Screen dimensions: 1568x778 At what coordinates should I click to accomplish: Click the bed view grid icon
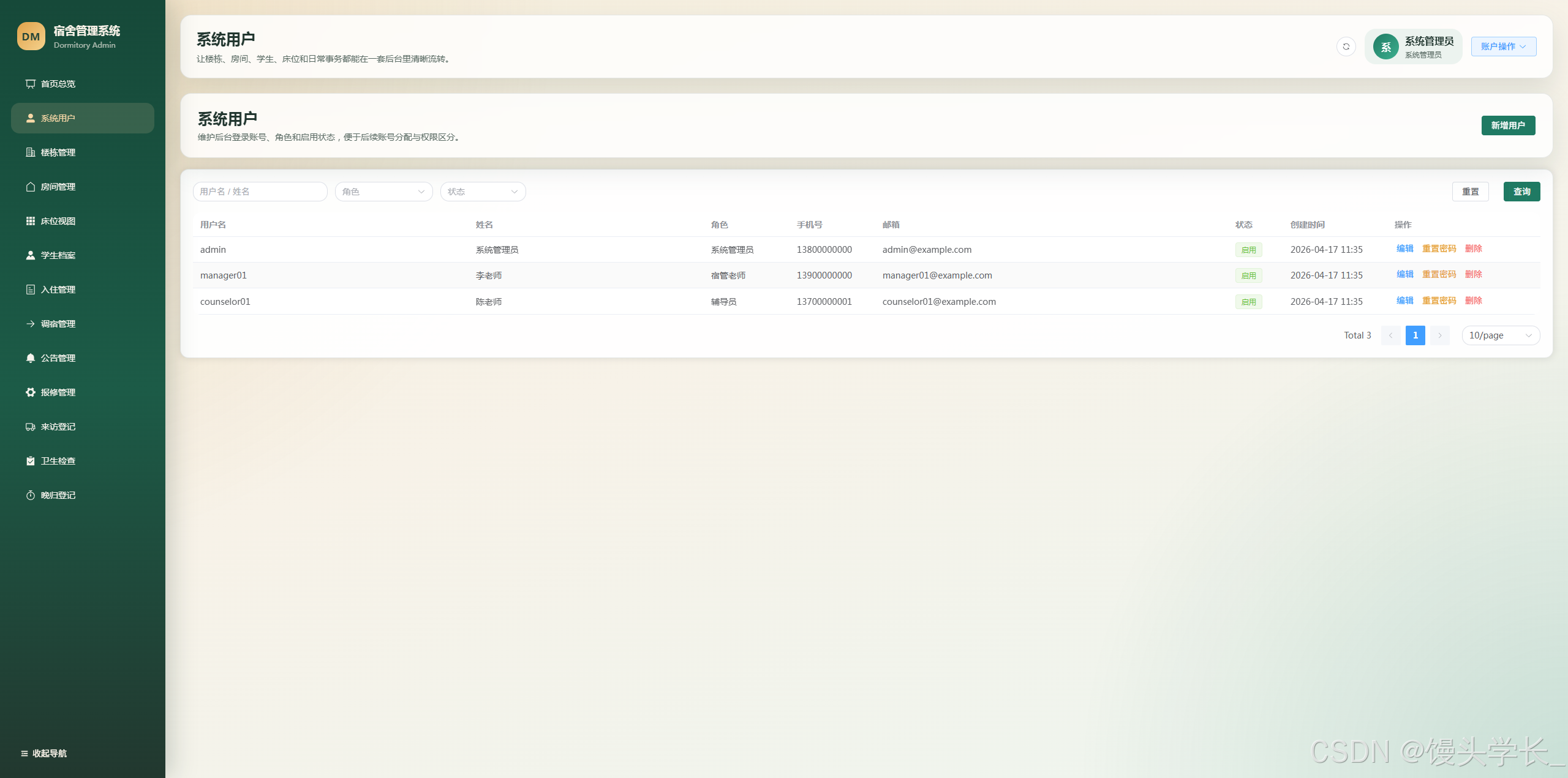pyautogui.click(x=30, y=221)
